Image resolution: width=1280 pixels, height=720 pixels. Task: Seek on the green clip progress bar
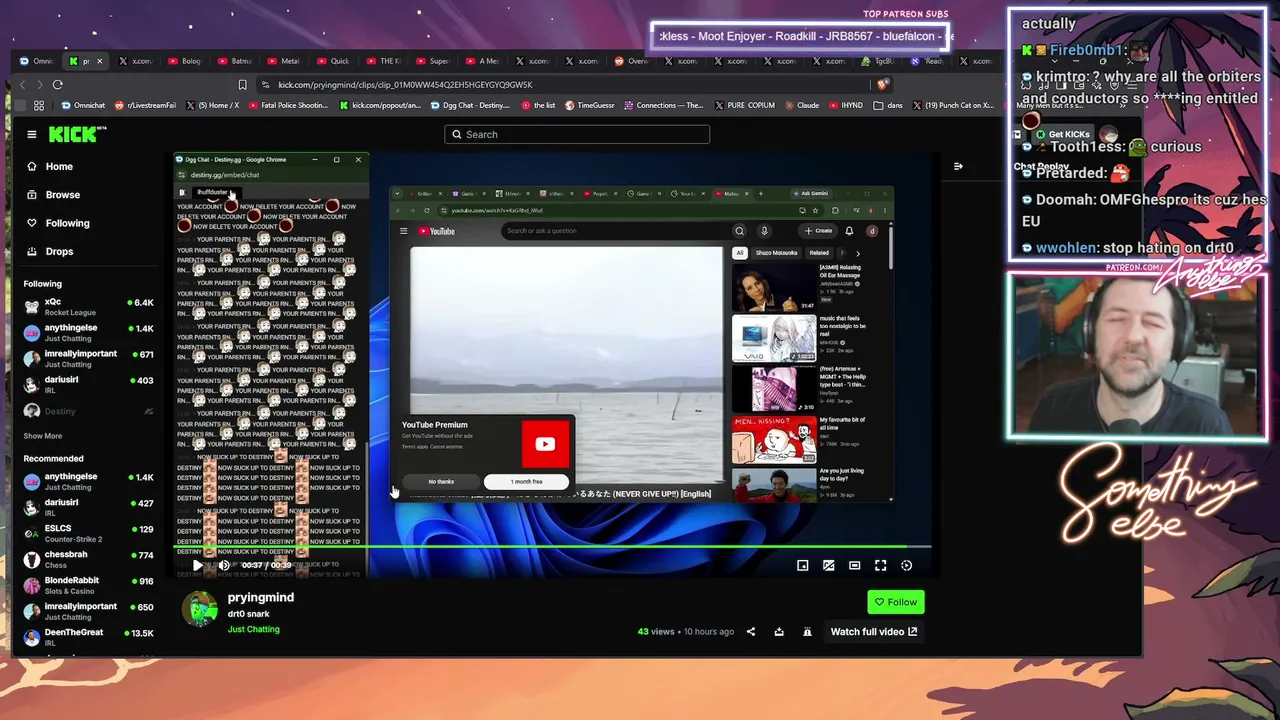pos(554,547)
